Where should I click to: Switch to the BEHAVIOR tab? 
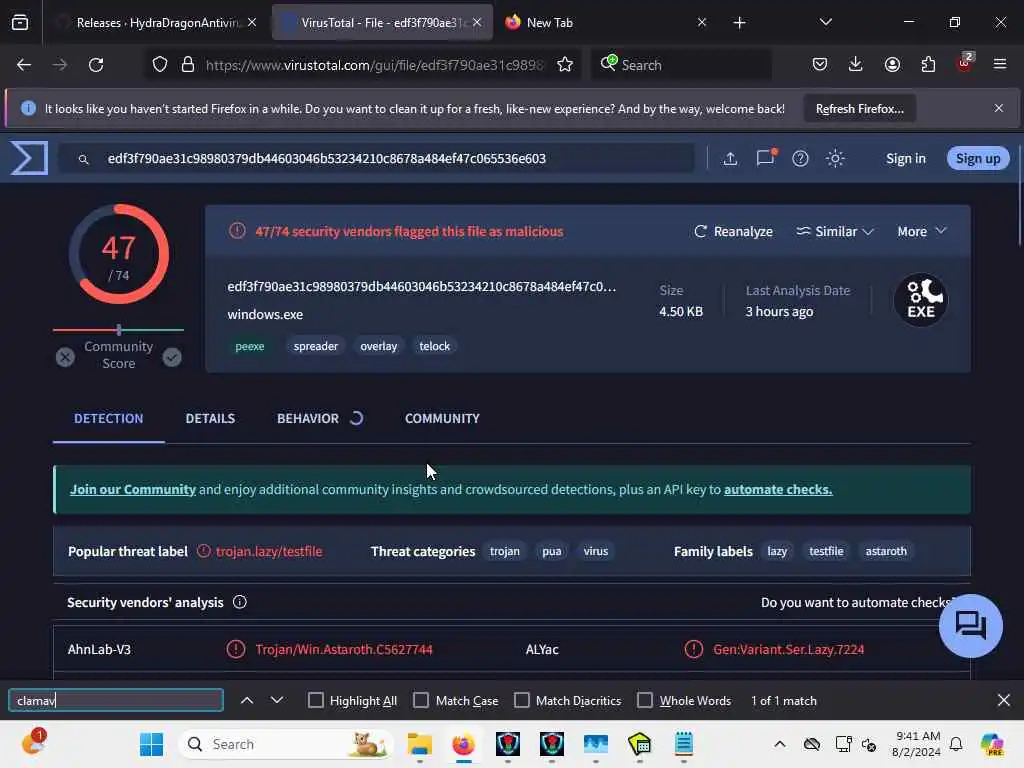click(308, 419)
